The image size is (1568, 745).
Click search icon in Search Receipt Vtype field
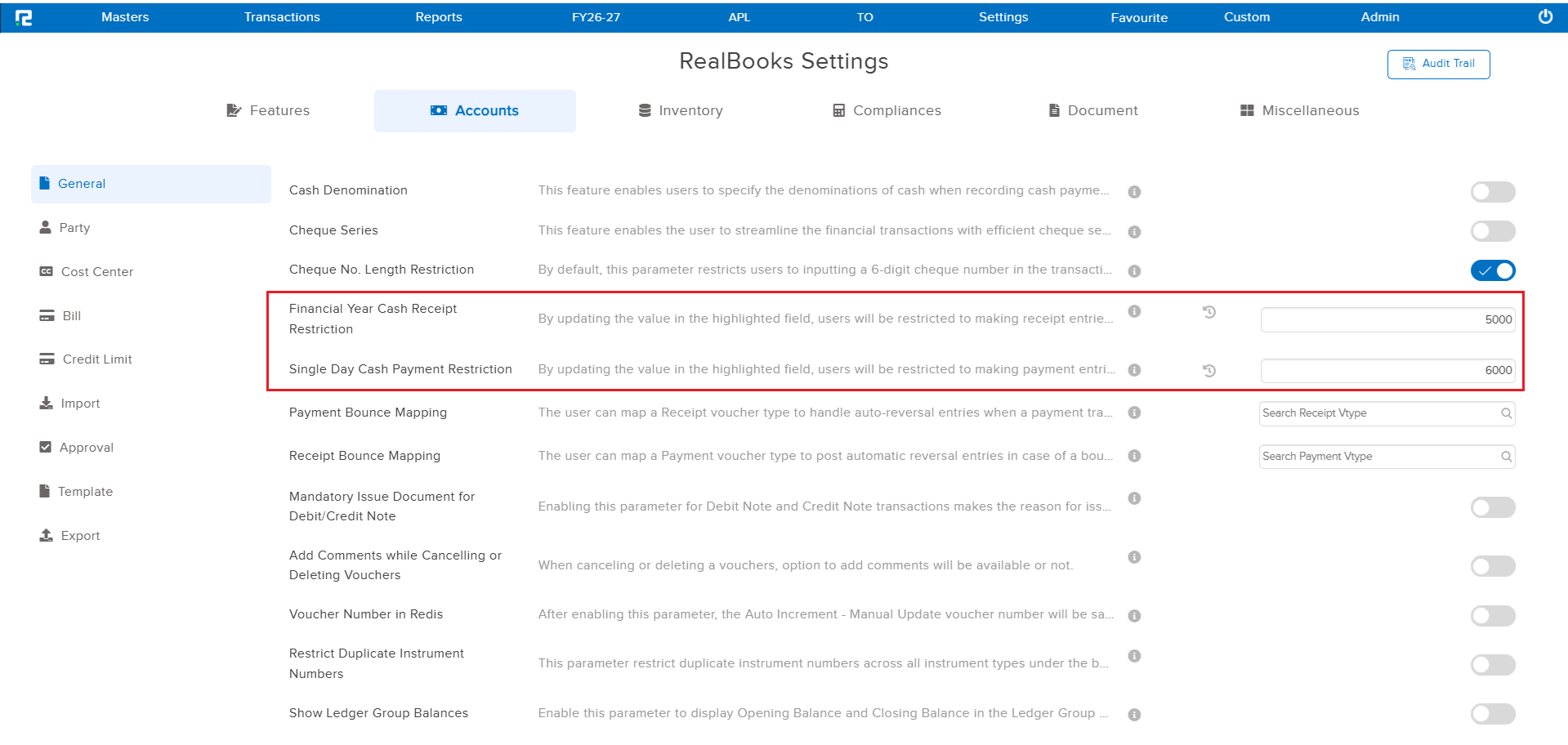point(1506,413)
